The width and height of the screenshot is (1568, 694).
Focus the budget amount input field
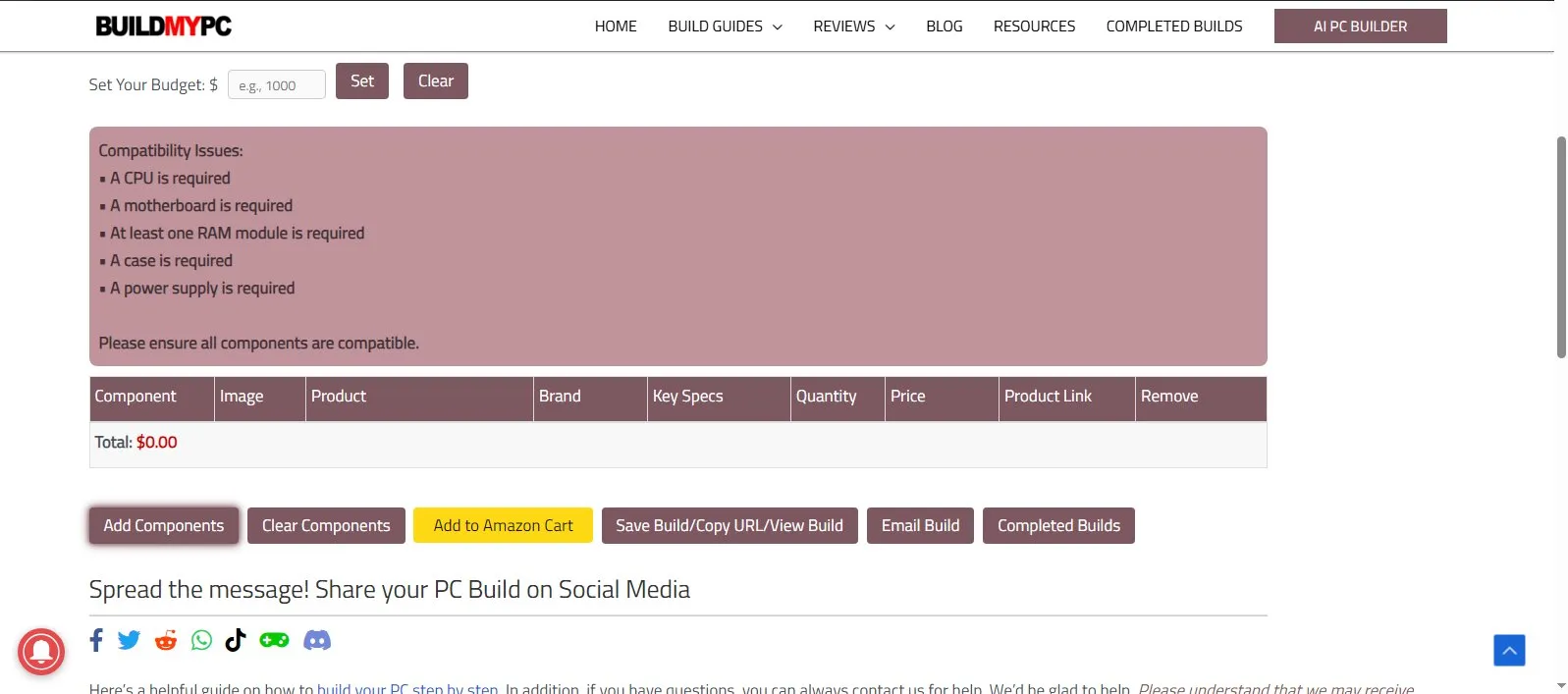[x=277, y=85]
